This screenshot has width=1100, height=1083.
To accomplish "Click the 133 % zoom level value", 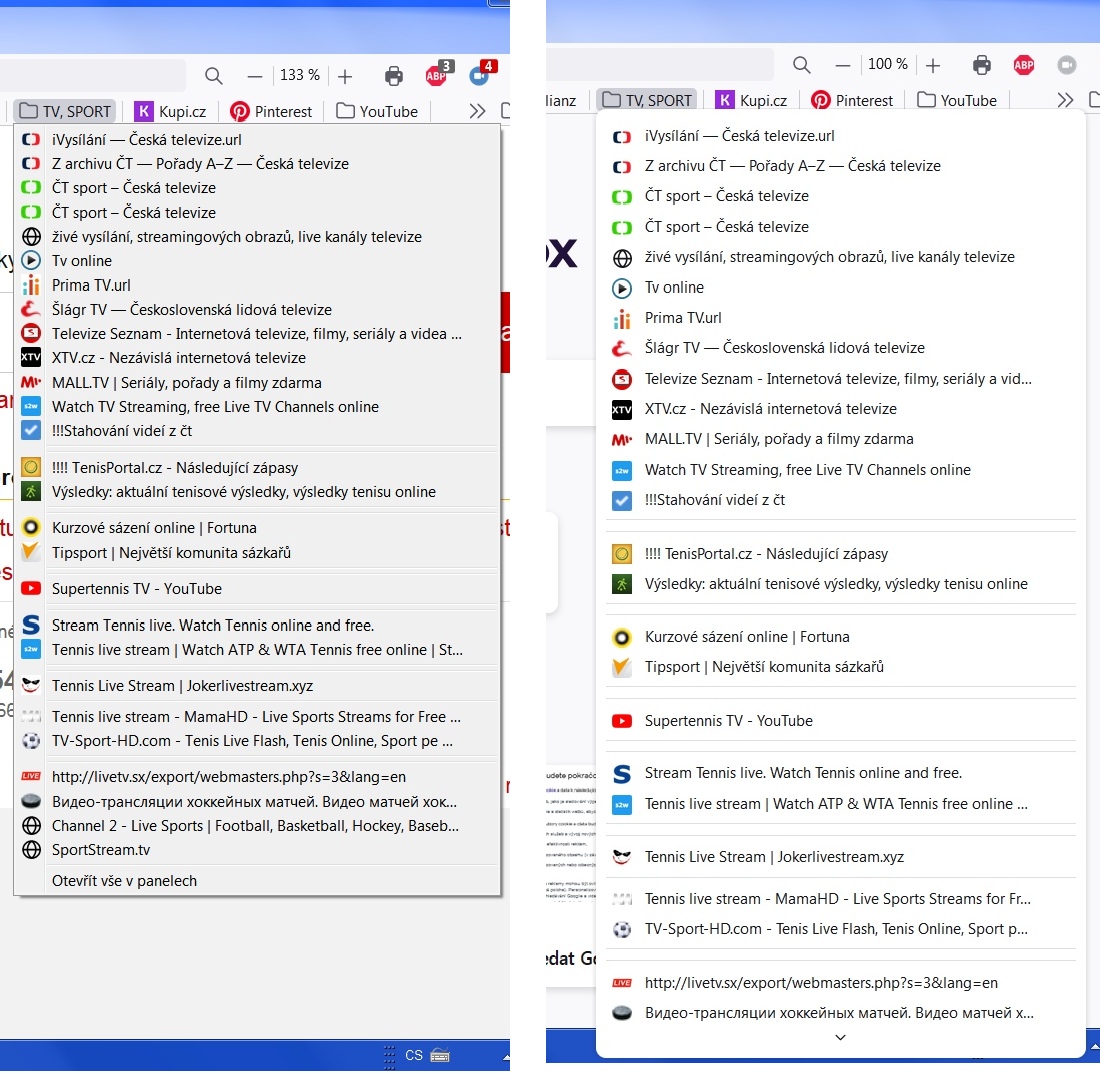I will (300, 75).
